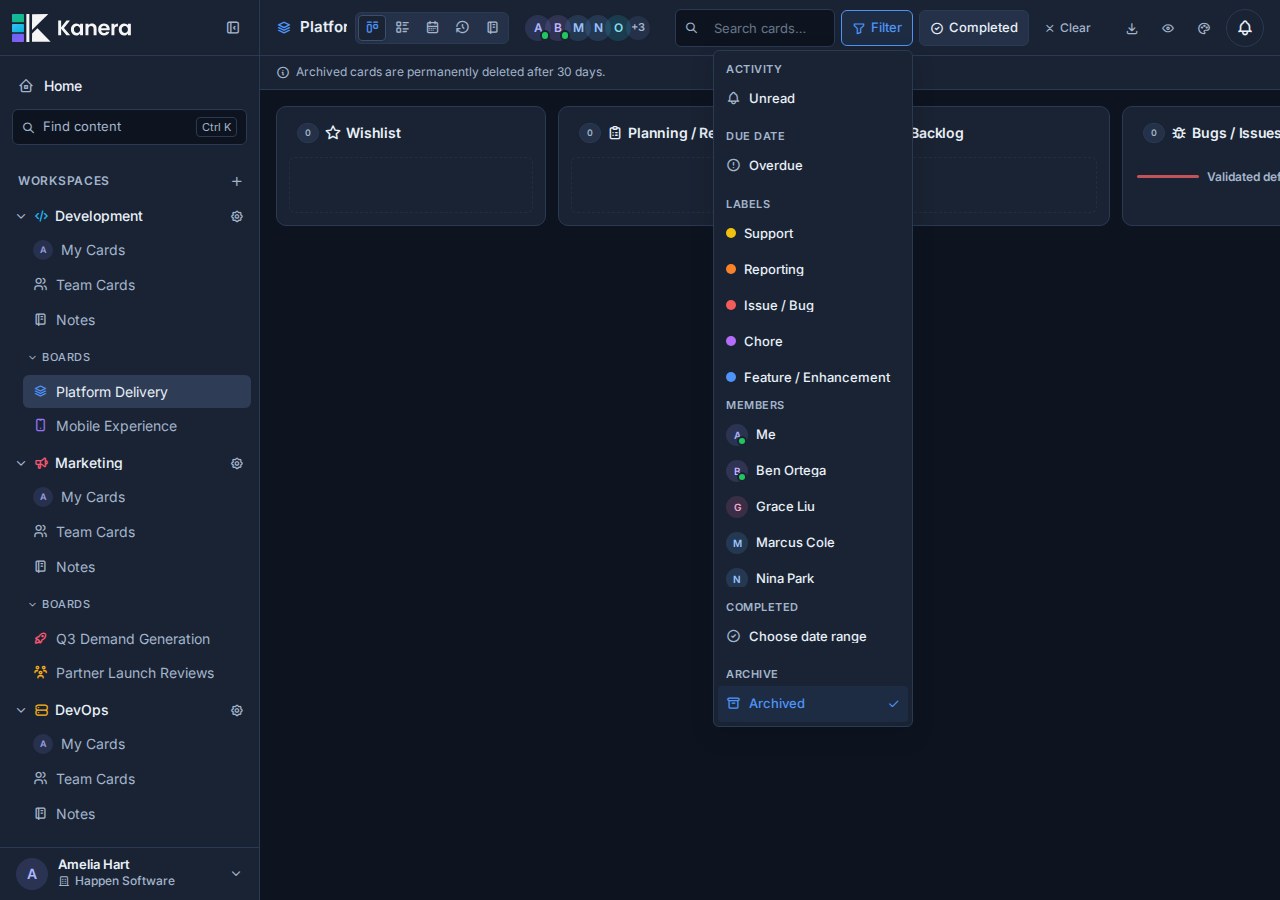Screen dimensions: 1280x900
Task: Open Notes under DevOps
Action: click(x=137, y=814)
